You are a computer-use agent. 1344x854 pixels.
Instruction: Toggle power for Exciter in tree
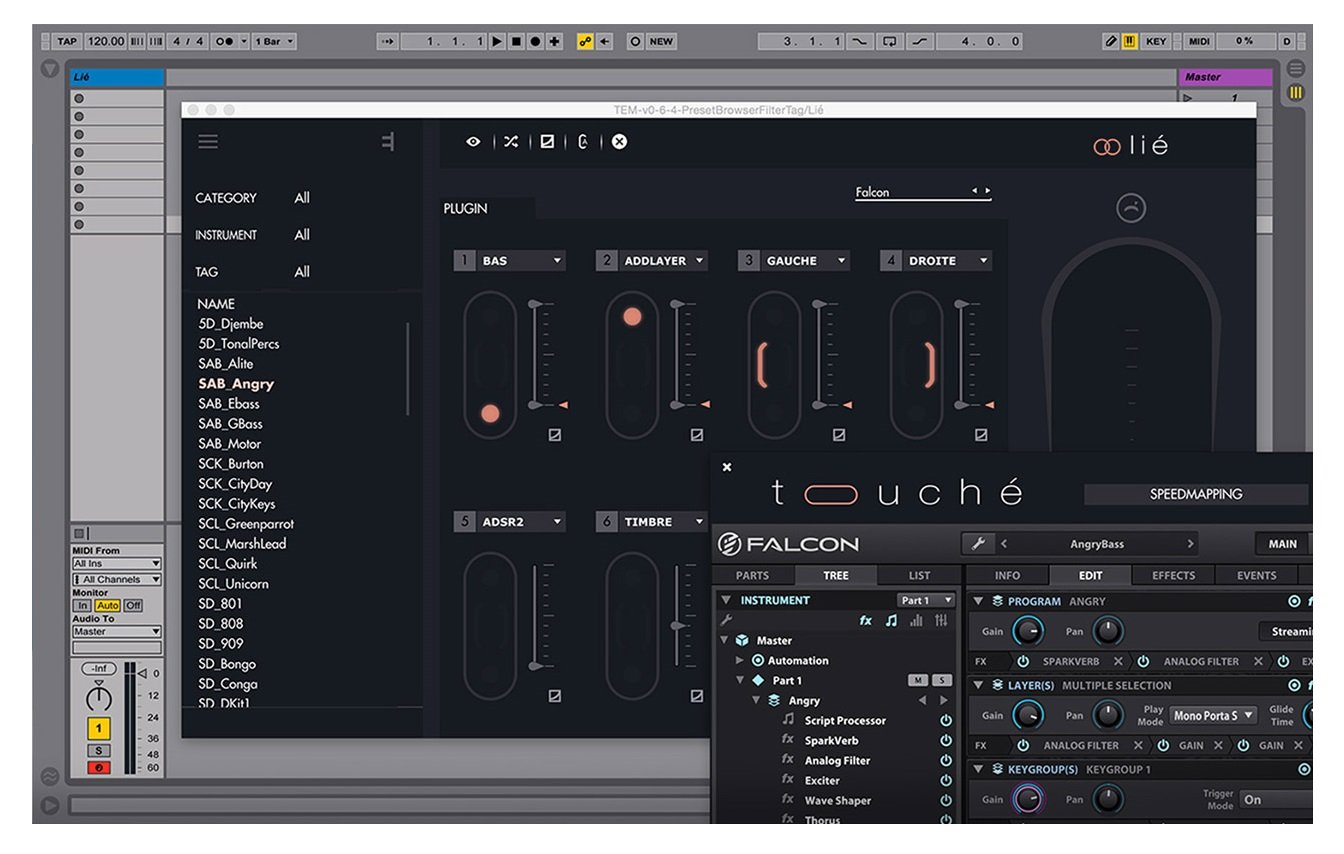(x=946, y=781)
